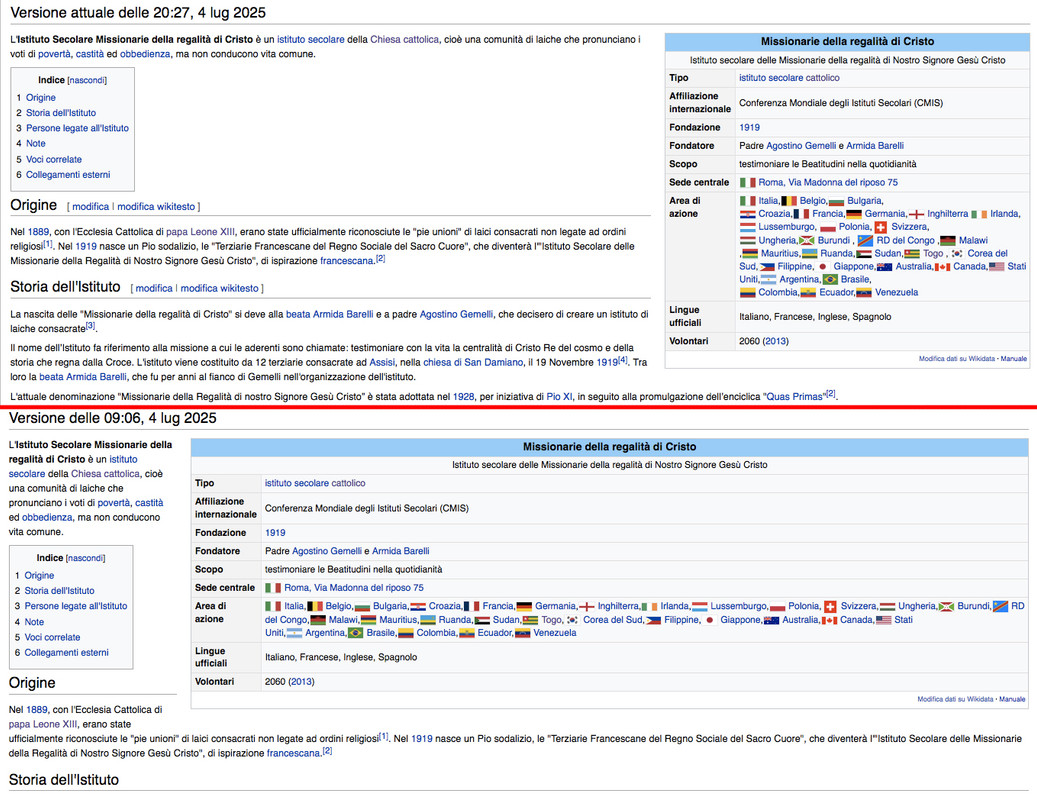Click Svizzera flag icon in current version infobox
1037x800 pixels.
[881, 227]
